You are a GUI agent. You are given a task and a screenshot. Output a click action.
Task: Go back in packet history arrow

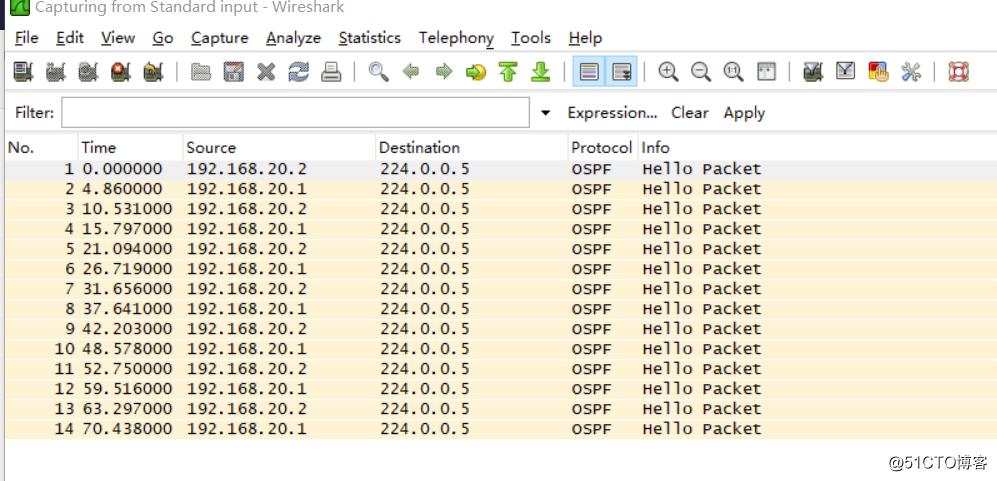411,72
